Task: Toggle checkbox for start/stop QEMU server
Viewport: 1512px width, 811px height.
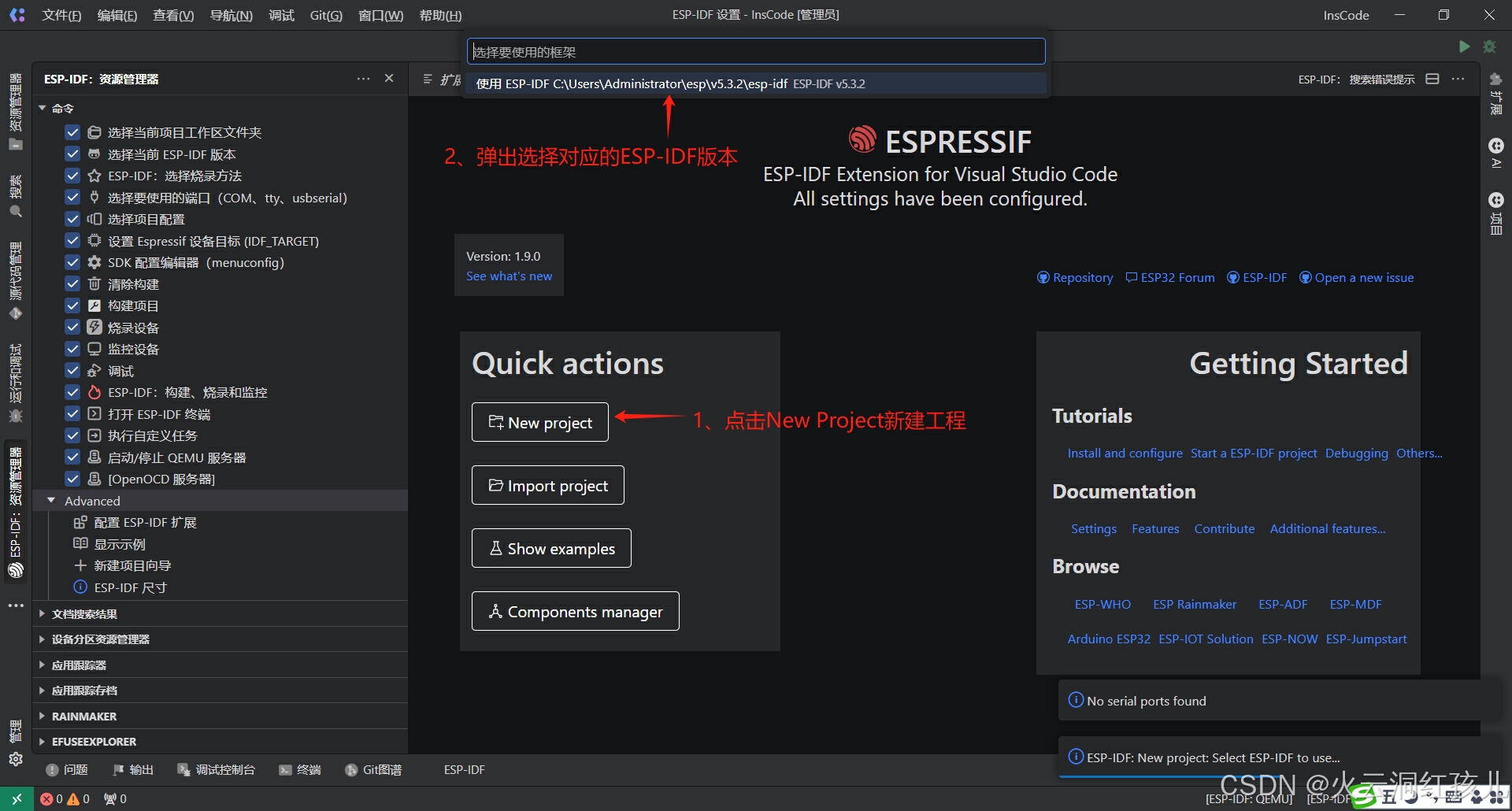Action: [72, 457]
